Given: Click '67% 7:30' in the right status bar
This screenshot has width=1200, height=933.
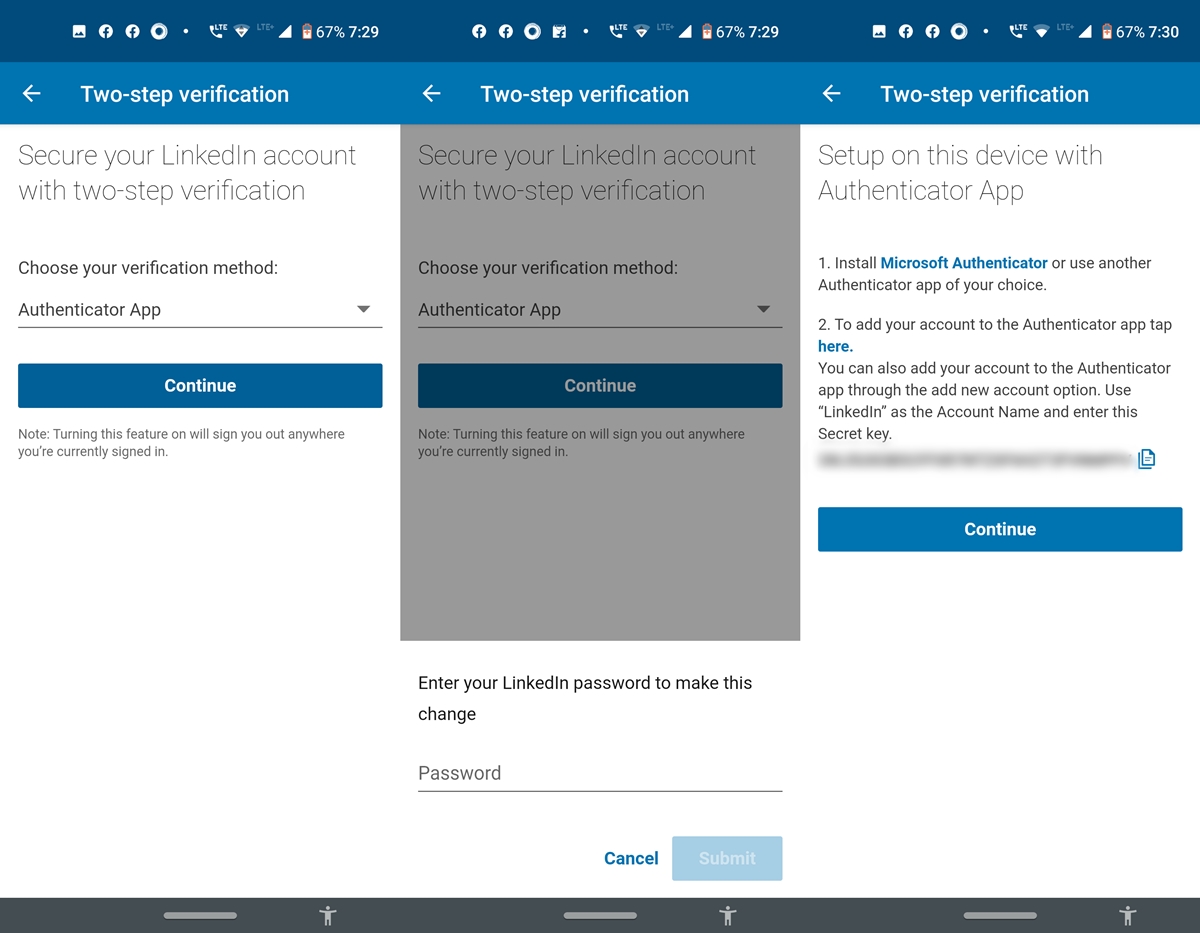Looking at the screenshot, I should 1147,32.
